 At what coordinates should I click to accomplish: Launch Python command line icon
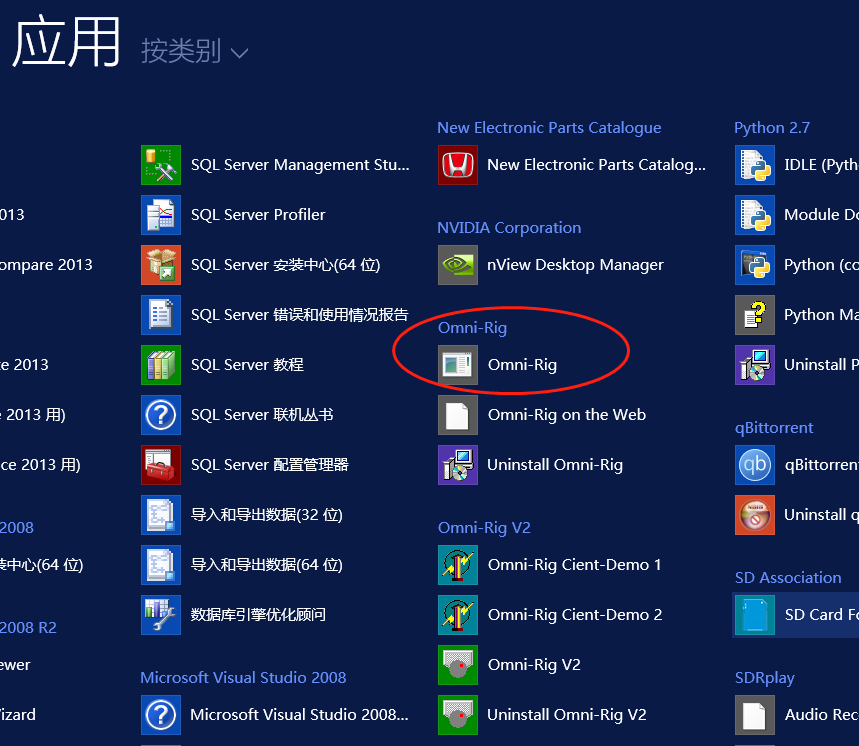755,265
